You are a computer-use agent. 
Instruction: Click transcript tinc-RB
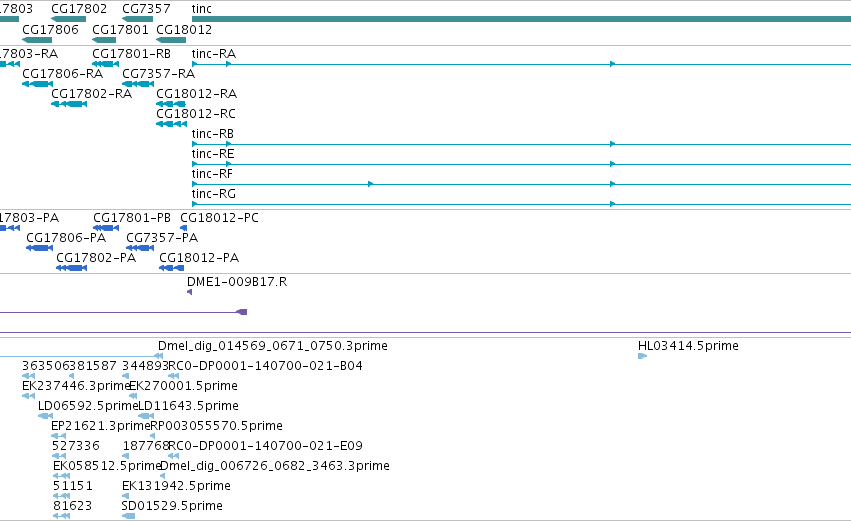[x=213, y=134]
